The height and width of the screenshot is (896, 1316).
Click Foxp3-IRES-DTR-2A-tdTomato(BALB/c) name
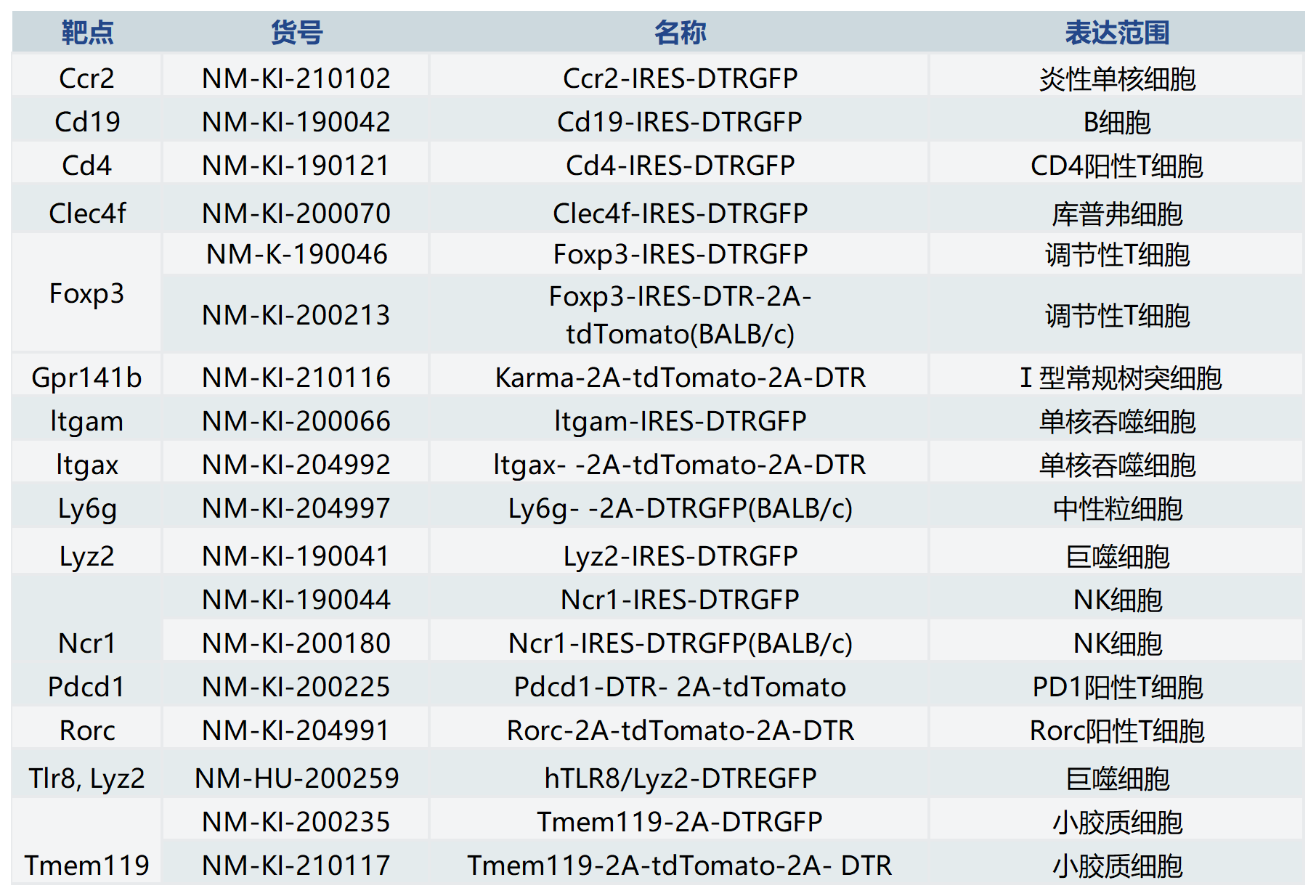[679, 314]
